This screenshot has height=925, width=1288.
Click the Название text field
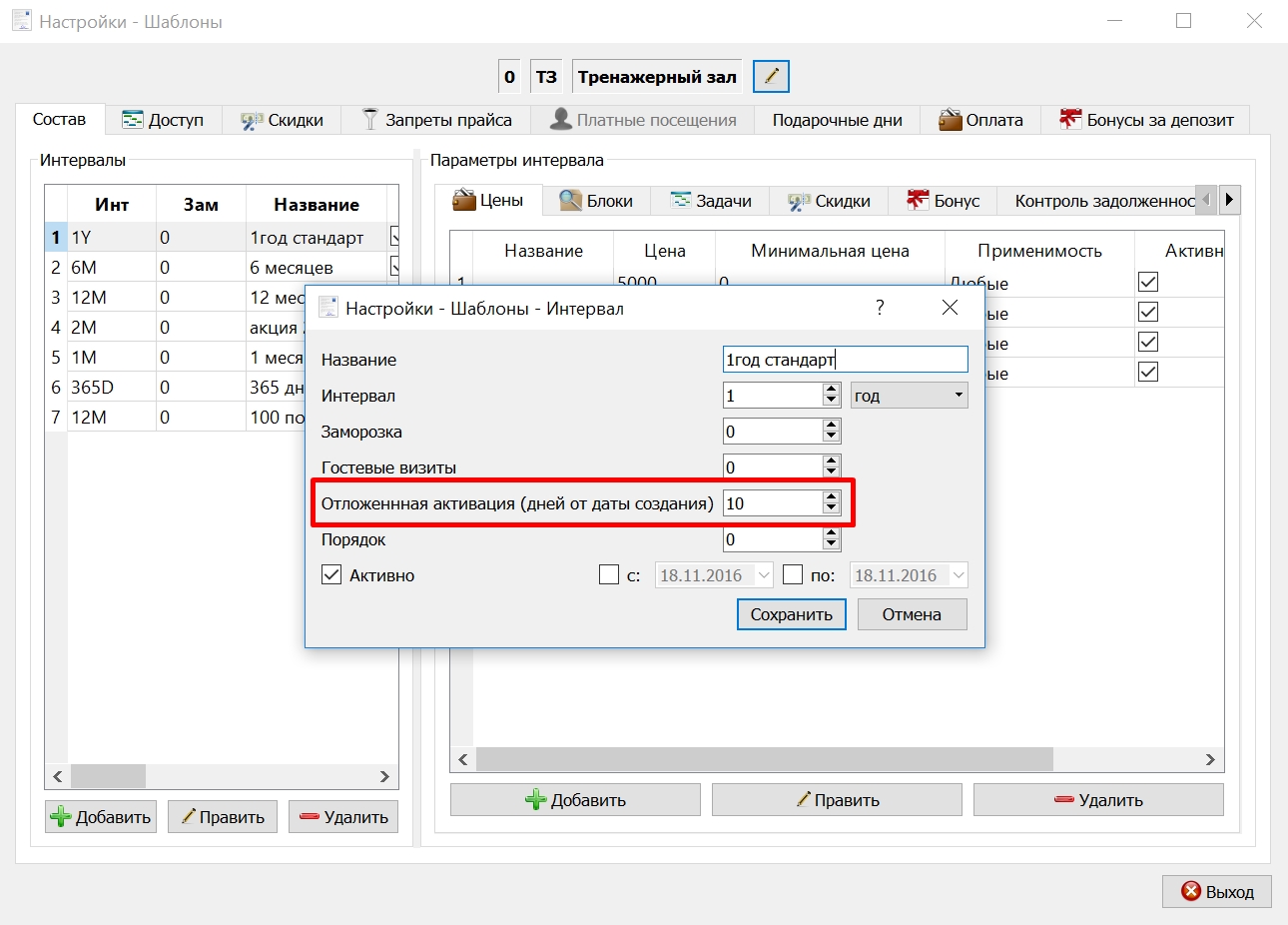tap(845, 360)
